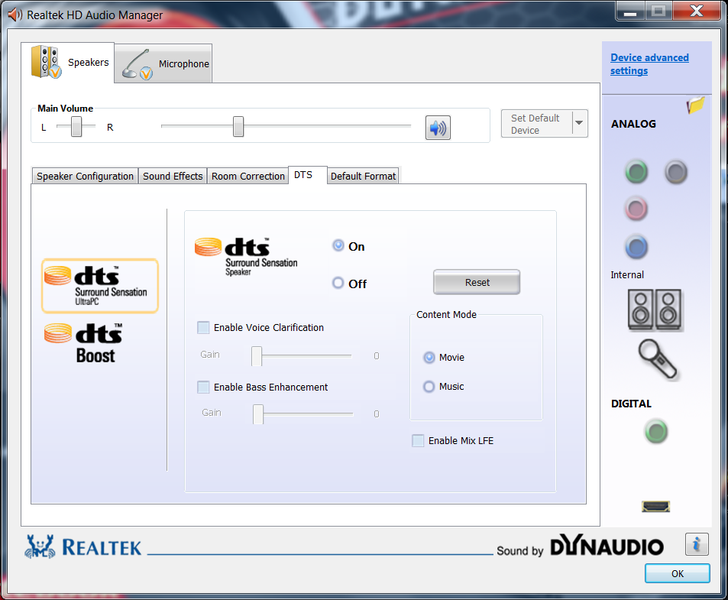
Task: Enable Bass Enhancement checkbox
Action: click(203, 387)
